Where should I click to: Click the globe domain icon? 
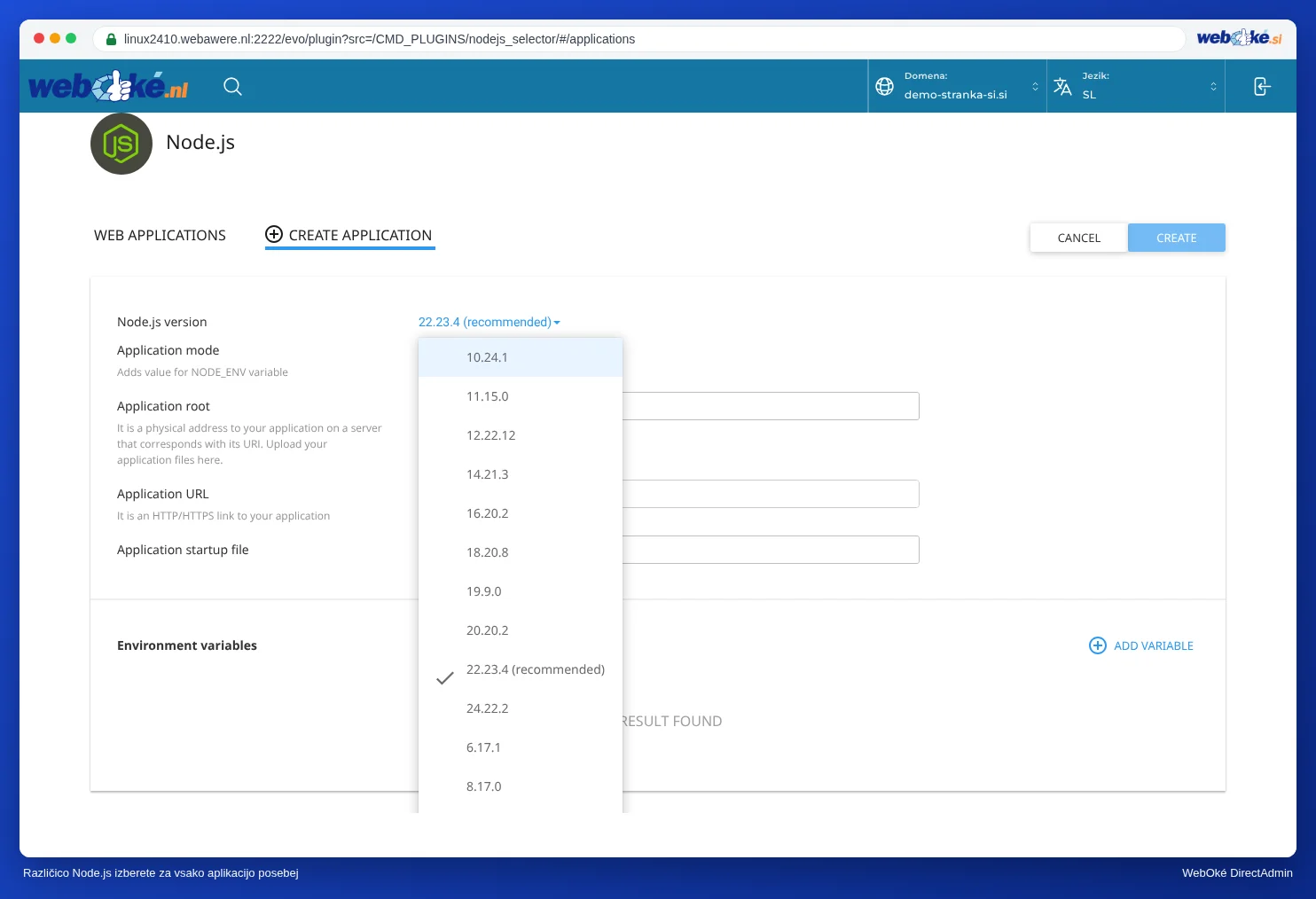point(884,86)
